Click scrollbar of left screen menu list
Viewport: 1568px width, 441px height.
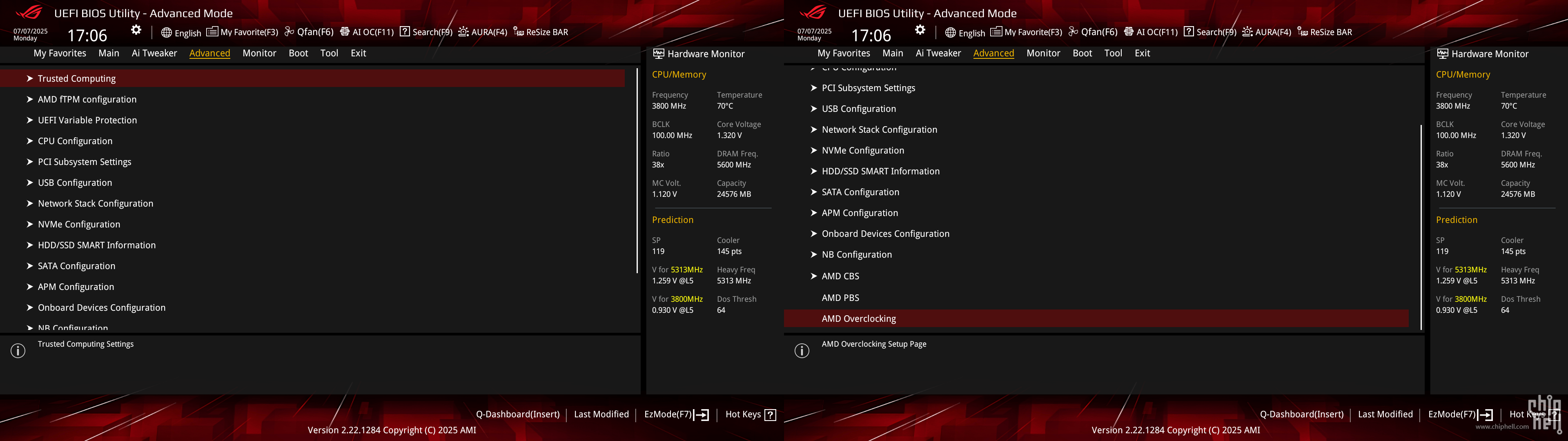[x=637, y=171]
